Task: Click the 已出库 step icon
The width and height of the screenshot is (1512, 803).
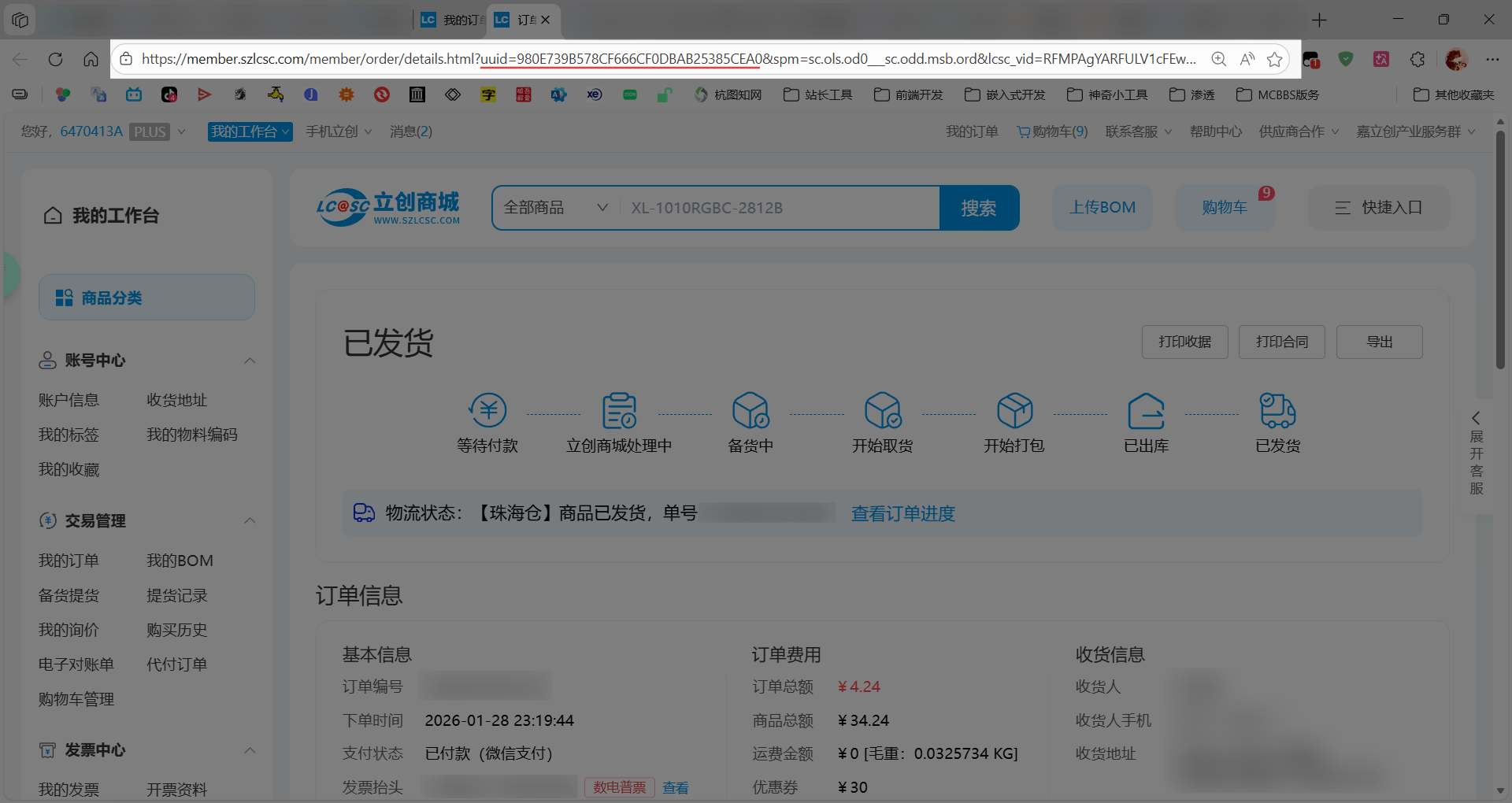Action: pyautogui.click(x=1146, y=410)
